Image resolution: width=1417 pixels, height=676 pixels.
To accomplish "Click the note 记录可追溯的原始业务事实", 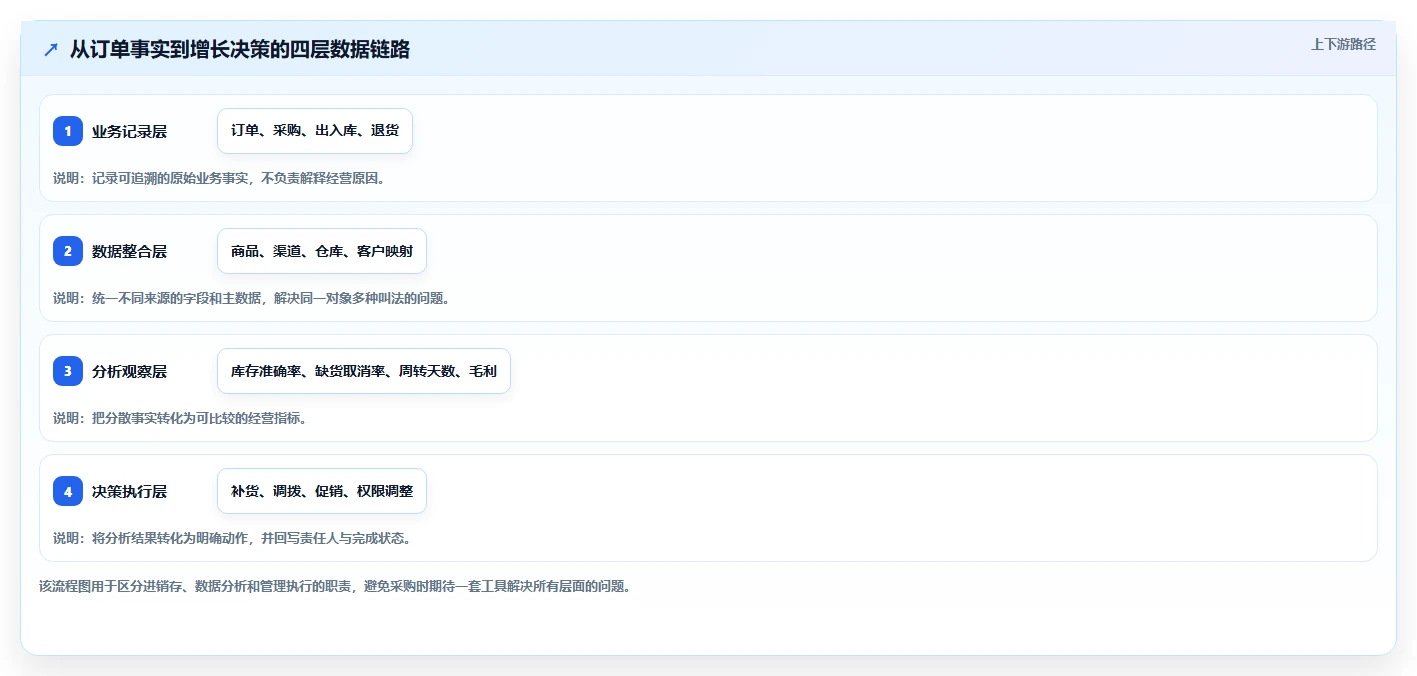I will coord(172,178).
